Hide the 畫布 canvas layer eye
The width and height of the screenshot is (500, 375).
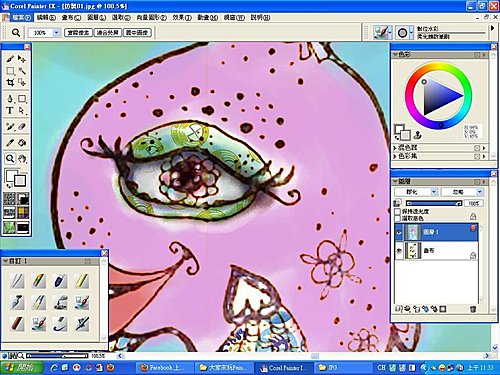[x=399, y=251]
